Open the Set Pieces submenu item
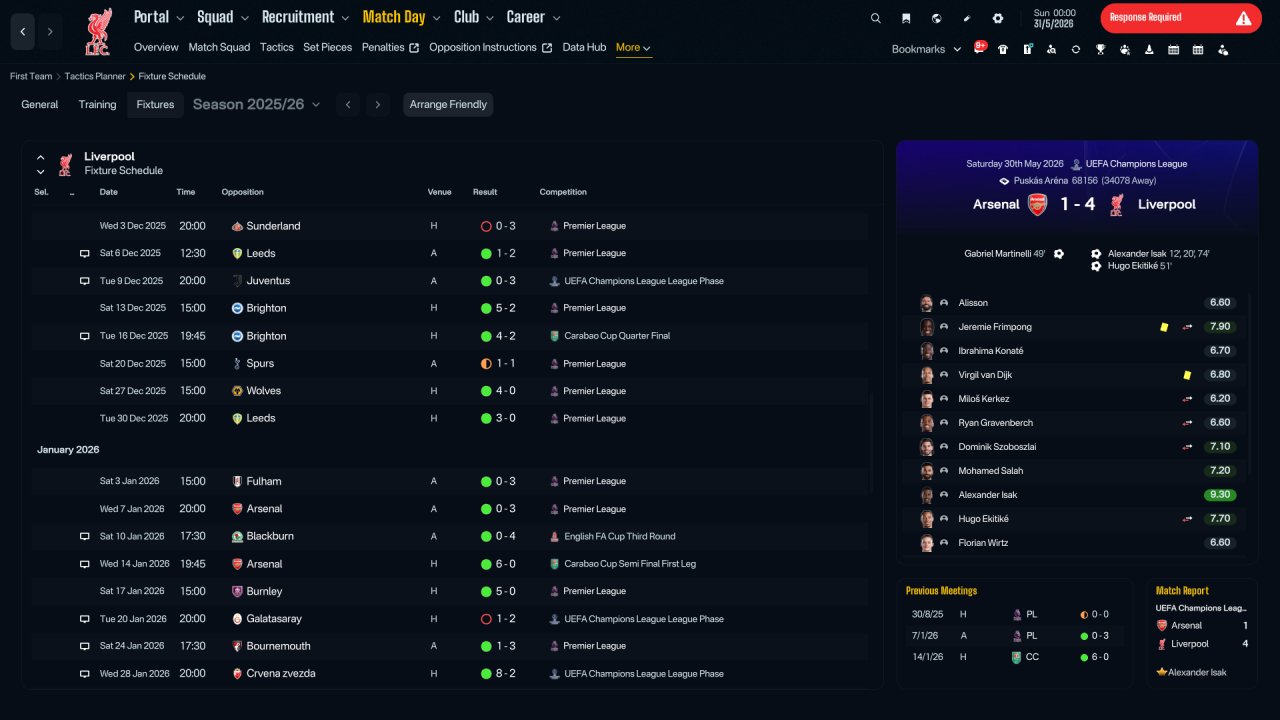Image resolution: width=1280 pixels, height=720 pixels. (x=328, y=47)
